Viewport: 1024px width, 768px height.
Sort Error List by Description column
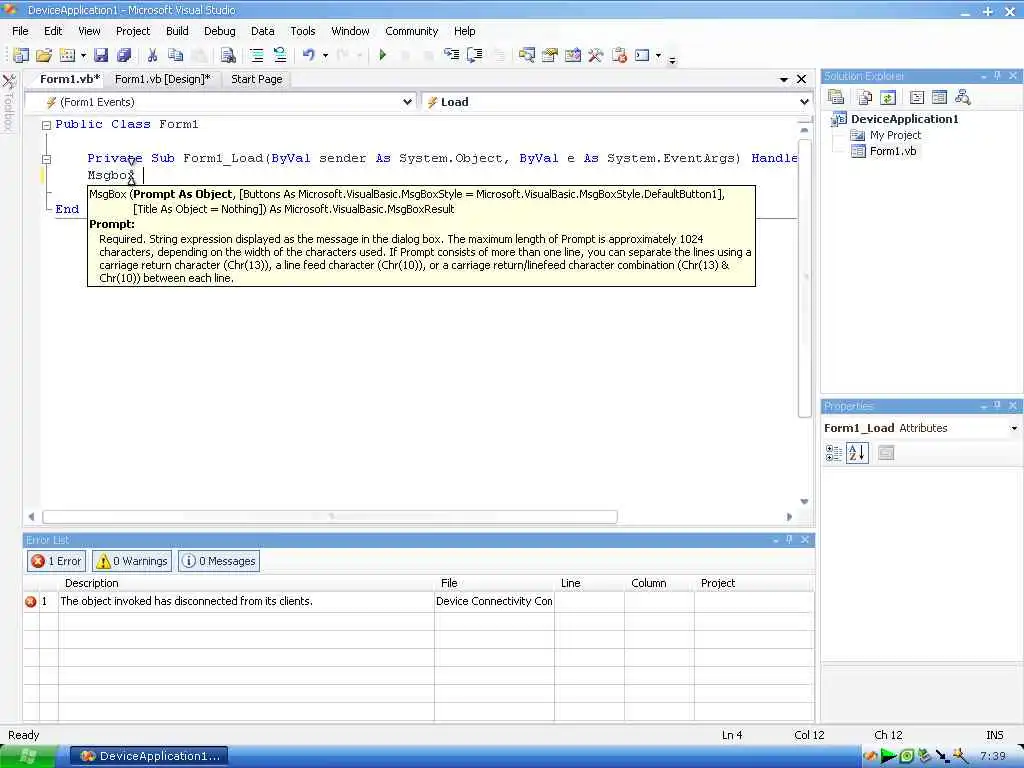[246, 583]
